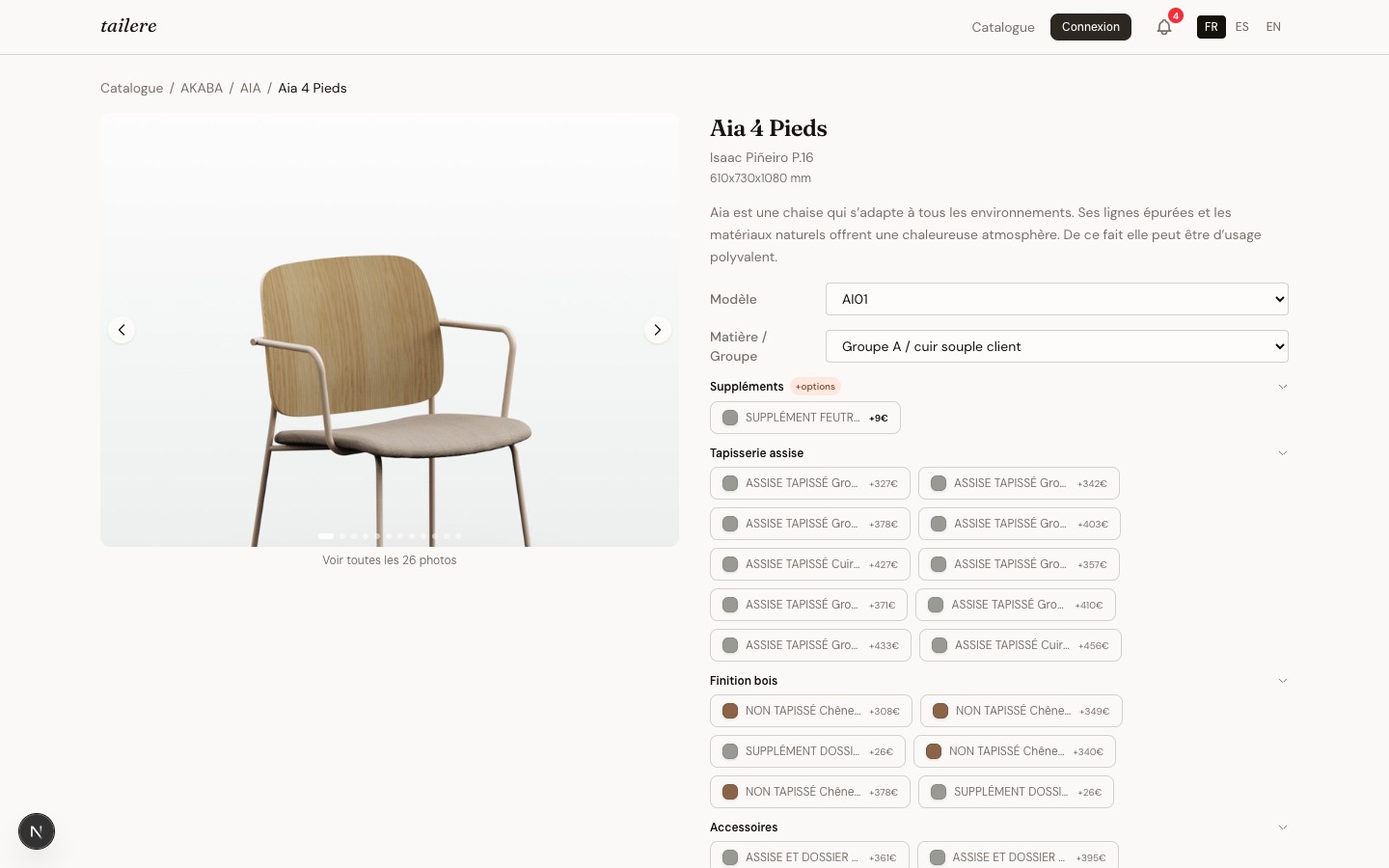Select ASSISE TAPISSÉ Gro... +327€ option

[x=810, y=483]
